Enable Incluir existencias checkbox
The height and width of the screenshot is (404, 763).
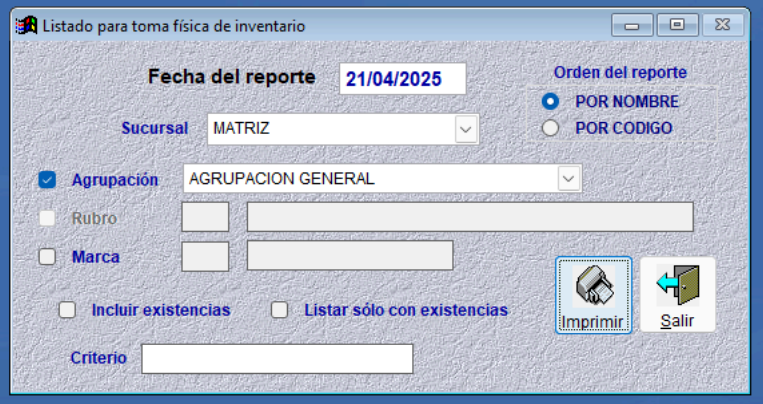click(x=67, y=310)
